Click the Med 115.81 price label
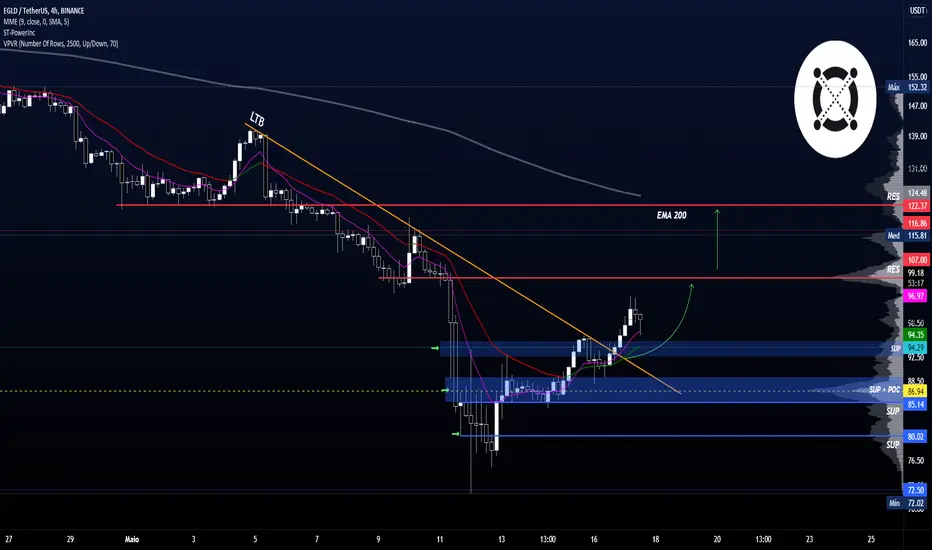Screen dimensions: 932x550 coord(907,235)
